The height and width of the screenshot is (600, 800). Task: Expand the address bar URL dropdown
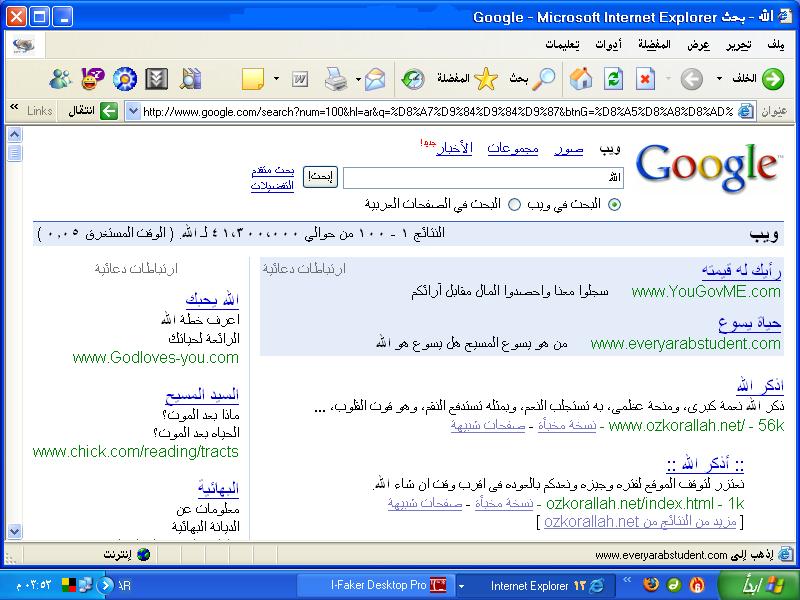pyautogui.click(x=133, y=111)
